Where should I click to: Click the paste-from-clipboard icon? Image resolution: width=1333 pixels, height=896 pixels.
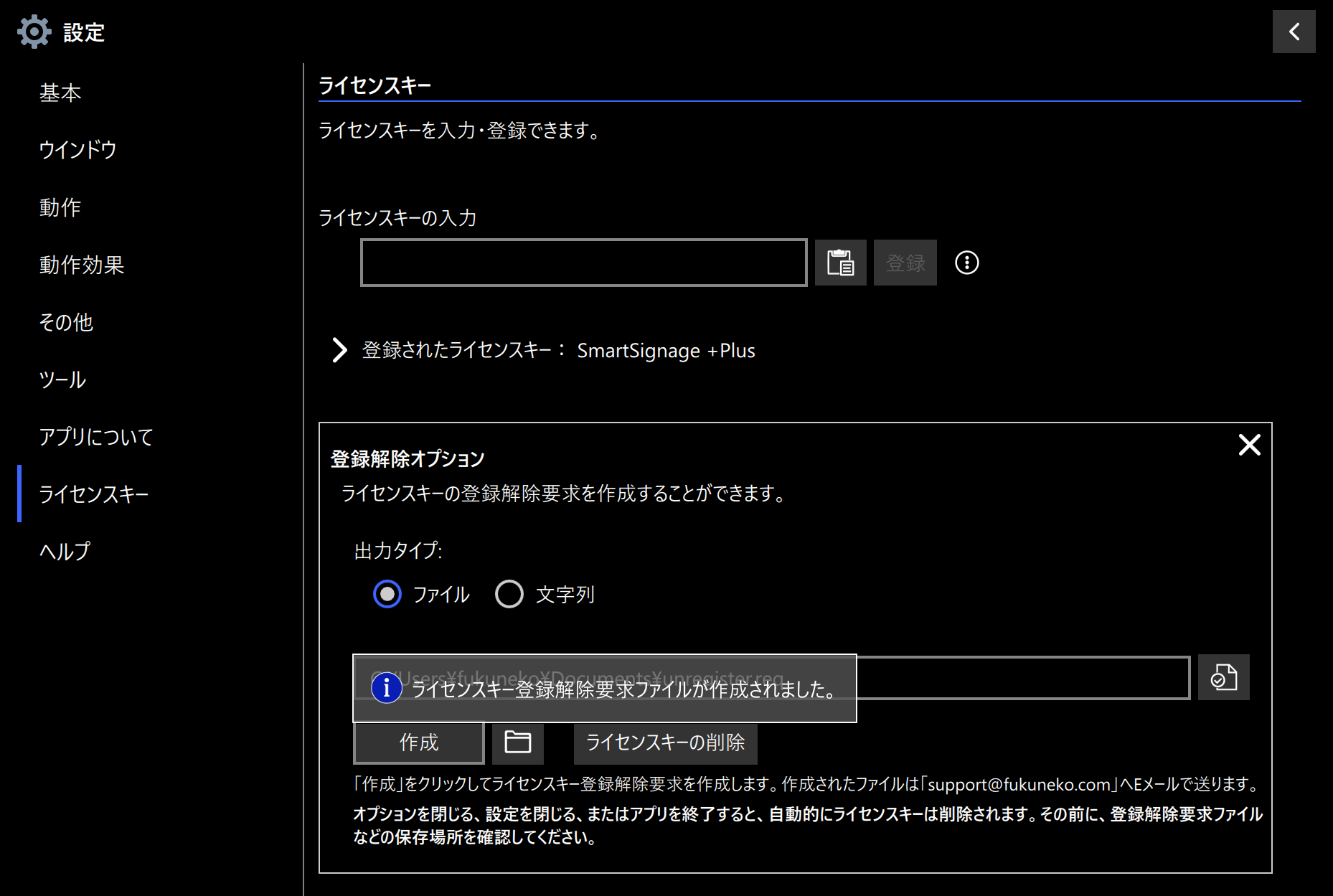pos(840,263)
